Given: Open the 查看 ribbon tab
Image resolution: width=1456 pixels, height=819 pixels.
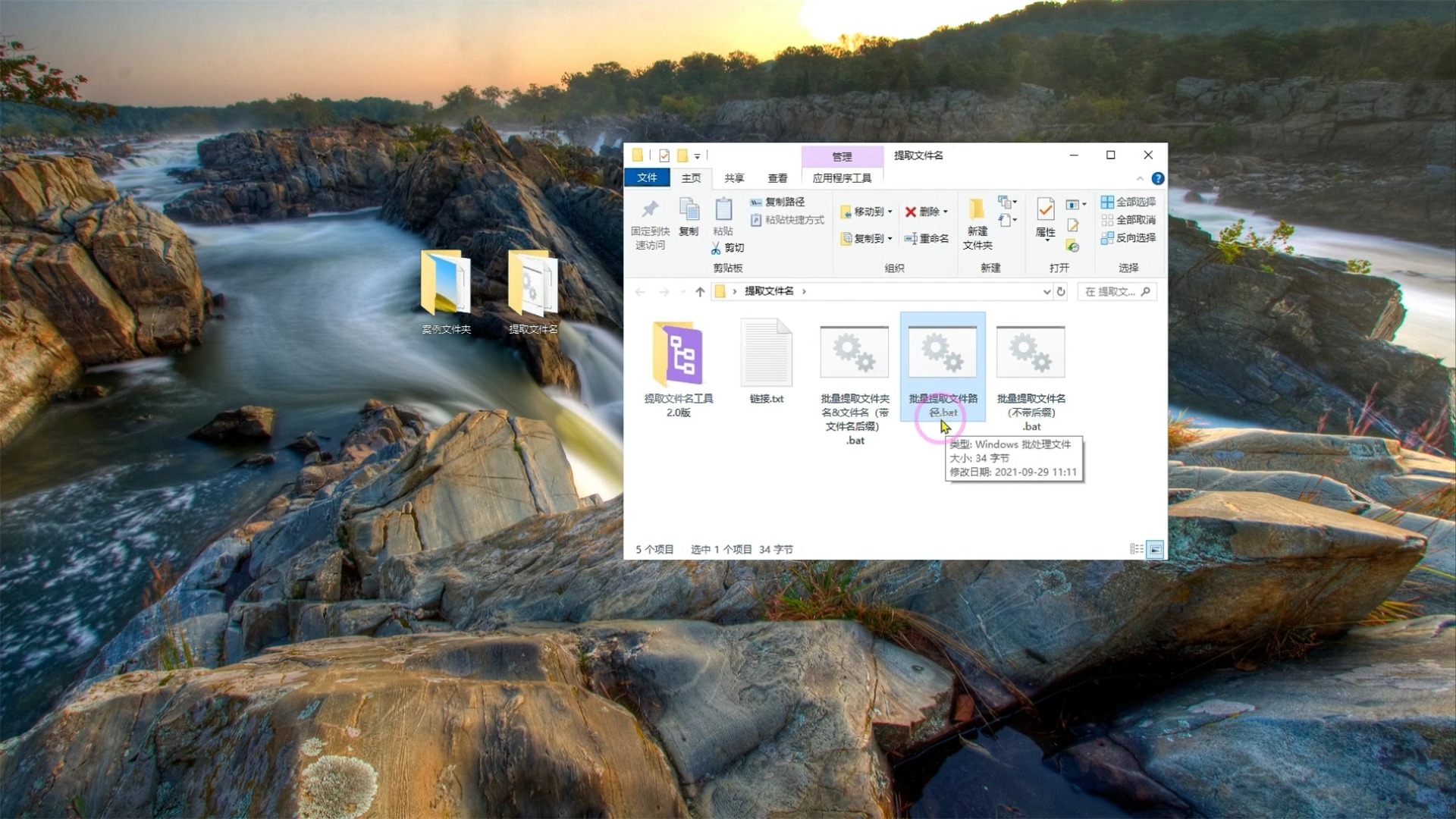Looking at the screenshot, I should pos(777,178).
